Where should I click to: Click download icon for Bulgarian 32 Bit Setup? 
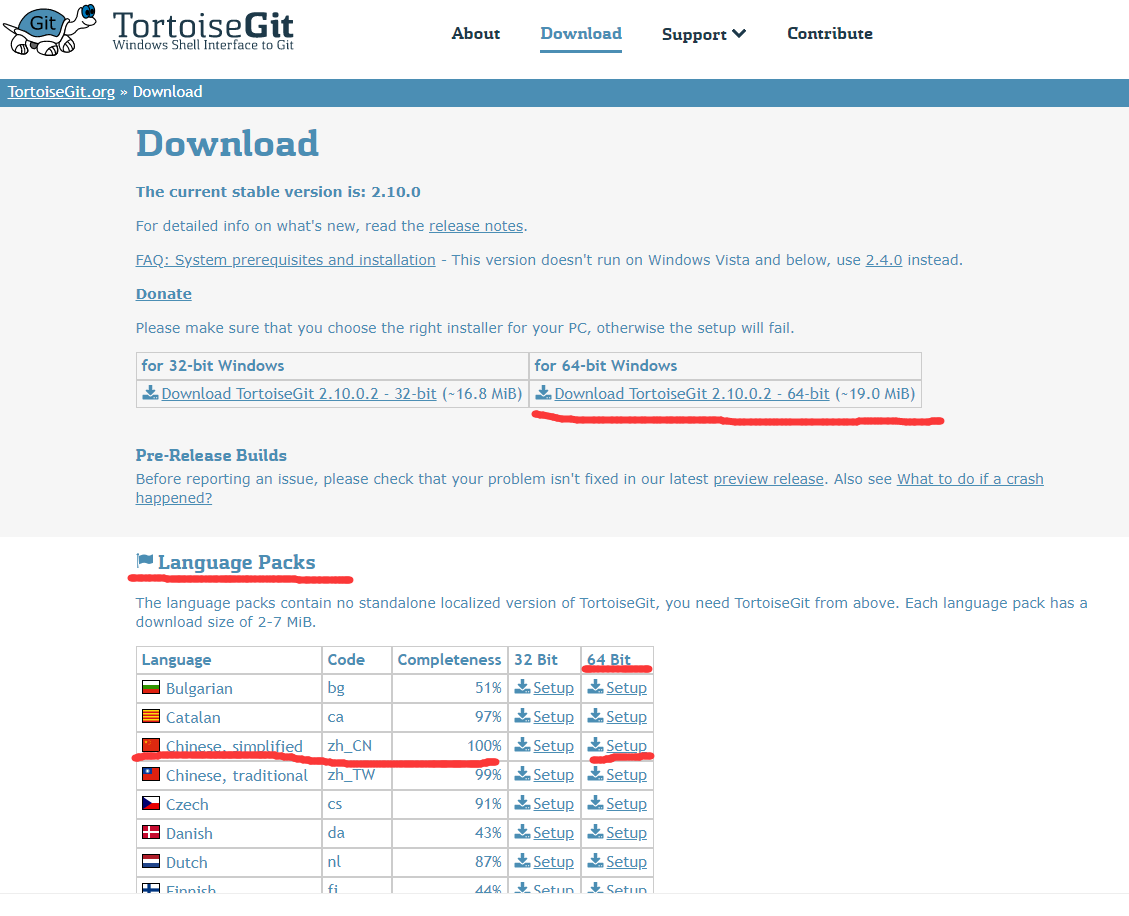click(x=522, y=687)
